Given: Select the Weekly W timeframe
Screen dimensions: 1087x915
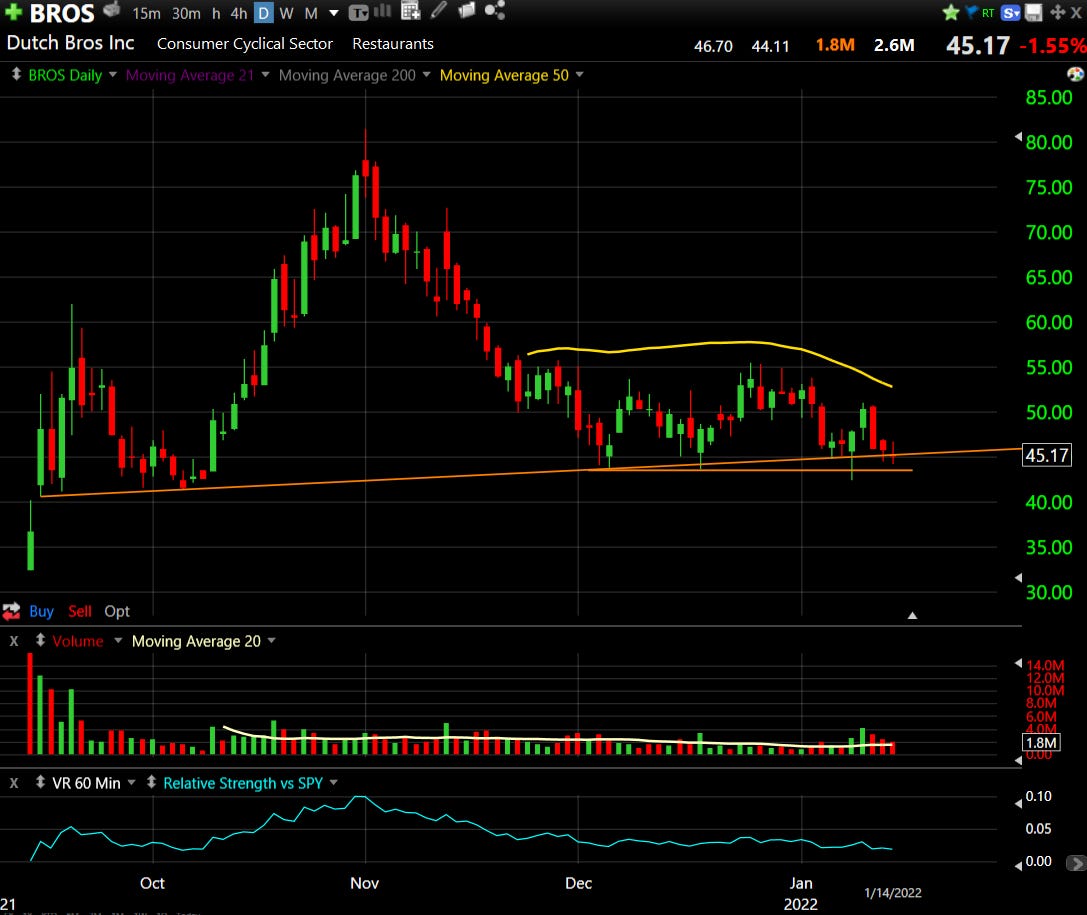Looking at the screenshot, I should coord(287,13).
